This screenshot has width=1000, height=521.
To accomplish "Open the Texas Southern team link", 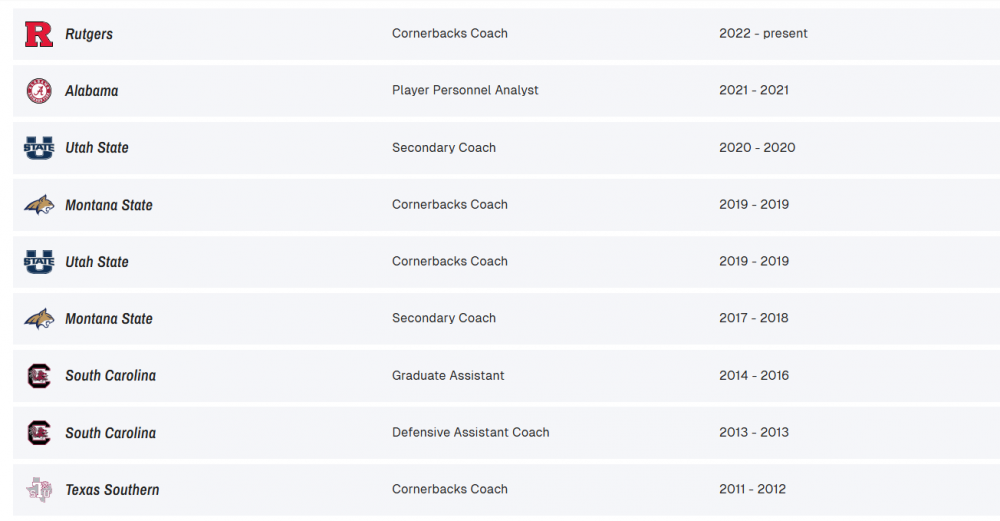I will pos(112,490).
